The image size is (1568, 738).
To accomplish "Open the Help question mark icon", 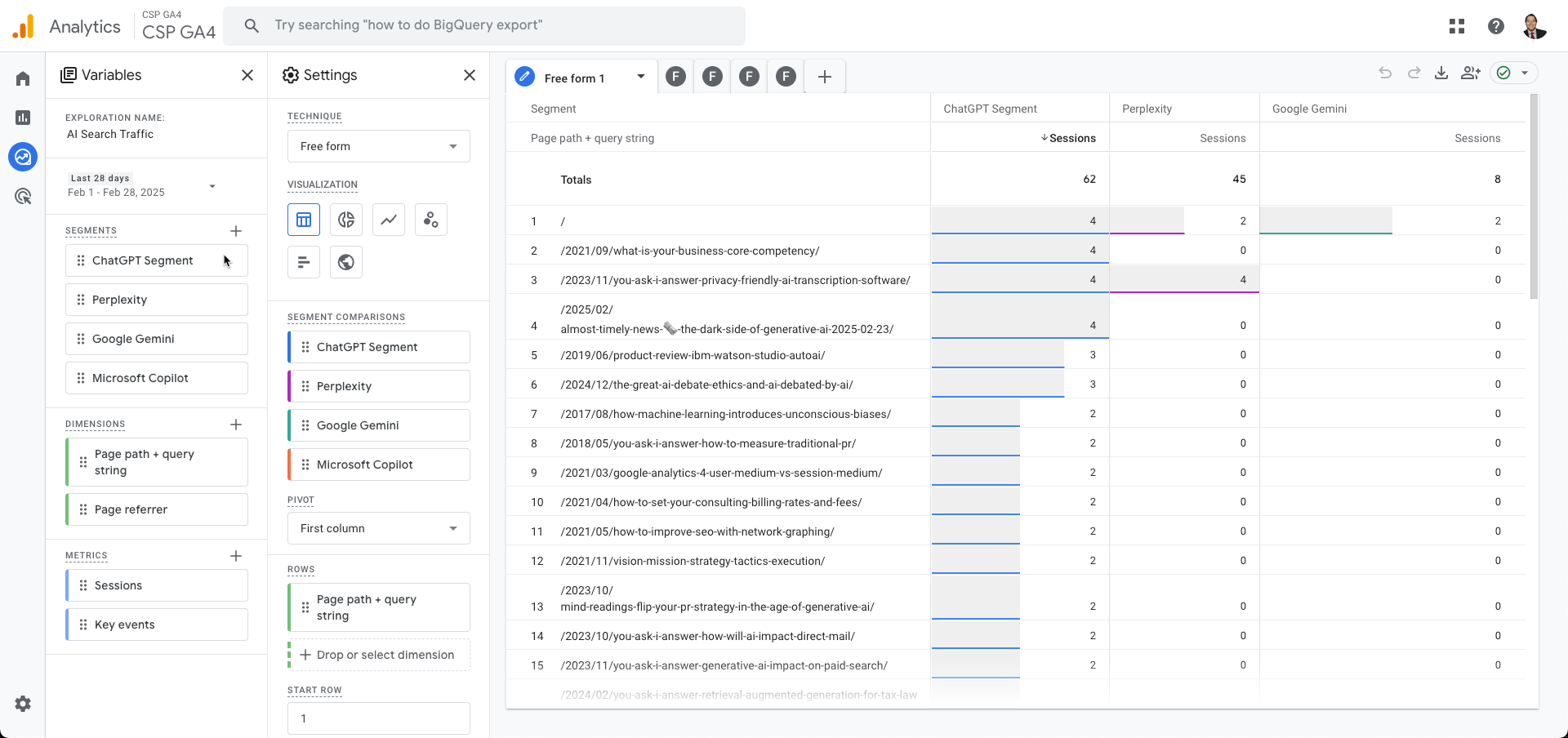I will [x=1496, y=26].
